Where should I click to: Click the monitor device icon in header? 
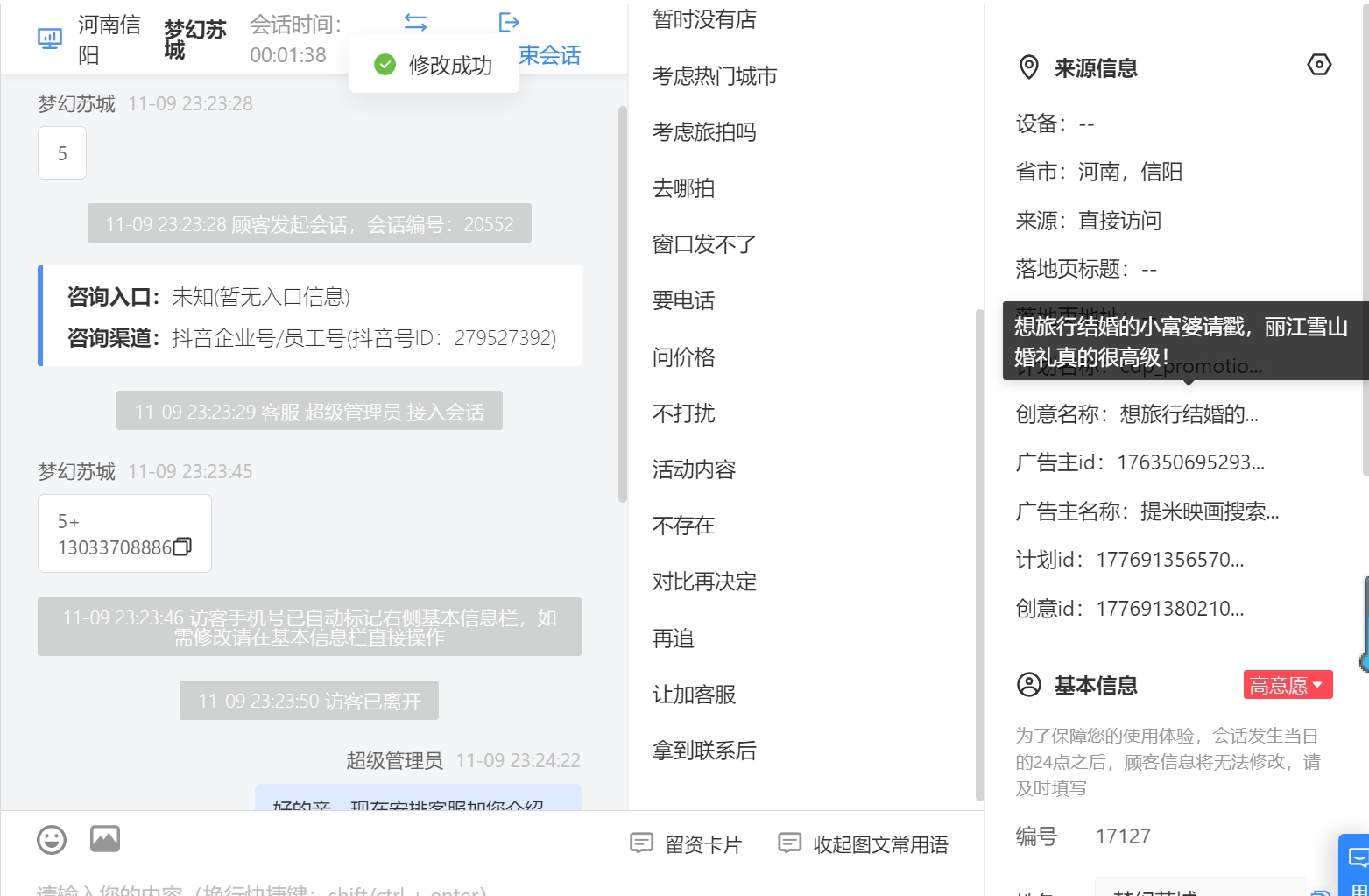pos(50,39)
